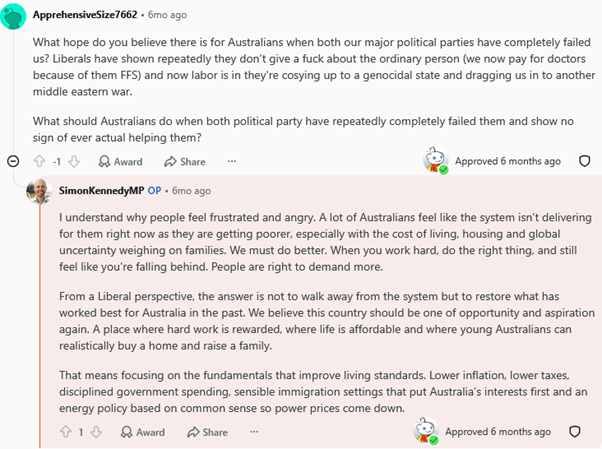Click the approver avatar on the top comment

pos(435,160)
